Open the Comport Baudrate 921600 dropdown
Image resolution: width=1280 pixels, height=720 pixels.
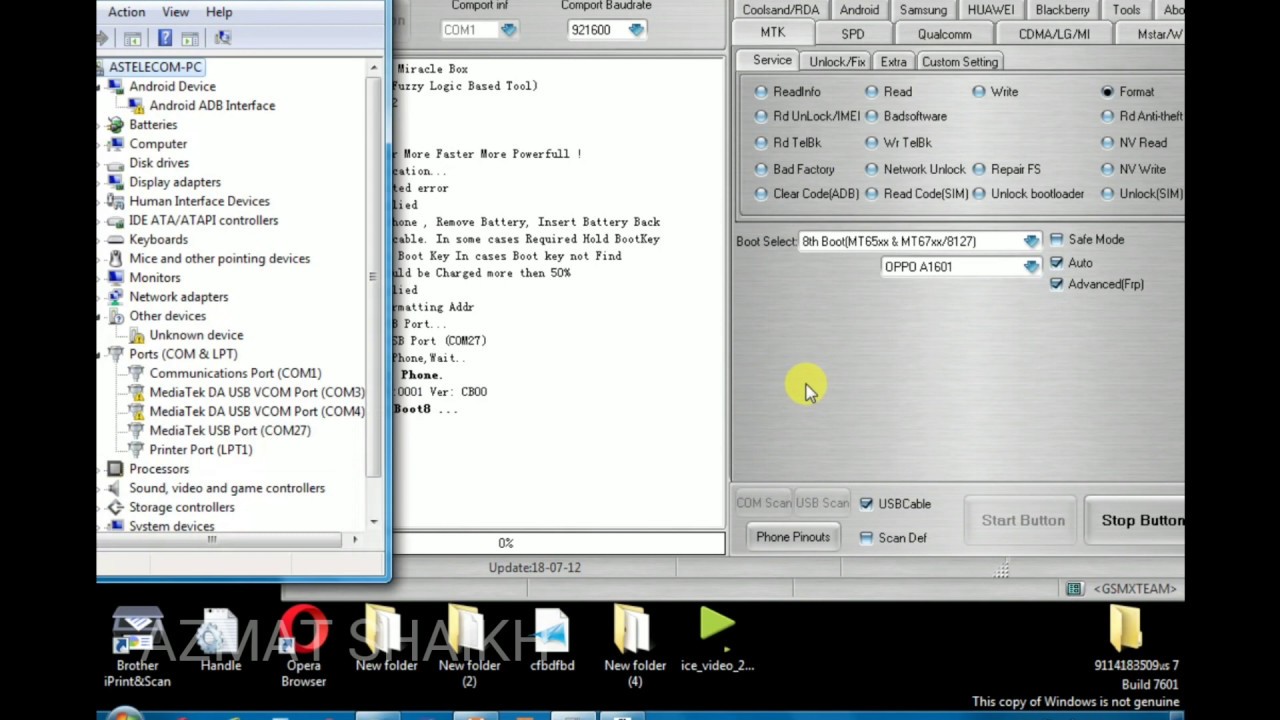point(636,30)
